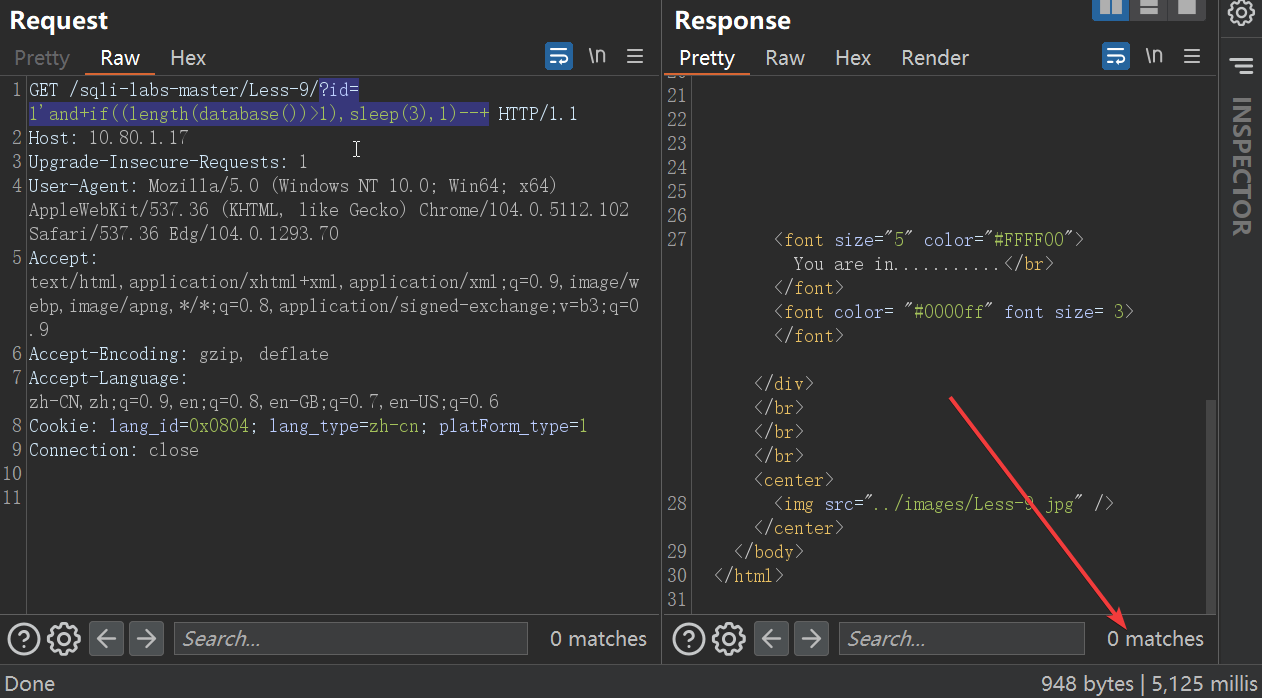Select vertical top-bottom split layout
This screenshot has width=1262, height=698.
1149,8
